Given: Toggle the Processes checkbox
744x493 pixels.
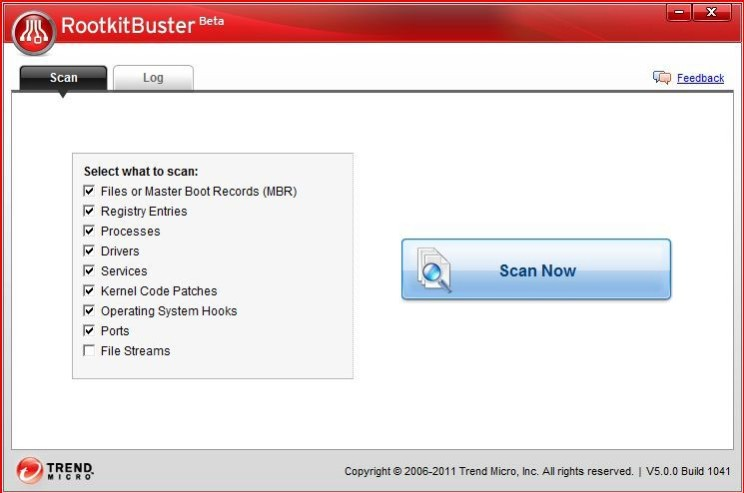Looking at the screenshot, I should (x=89, y=231).
